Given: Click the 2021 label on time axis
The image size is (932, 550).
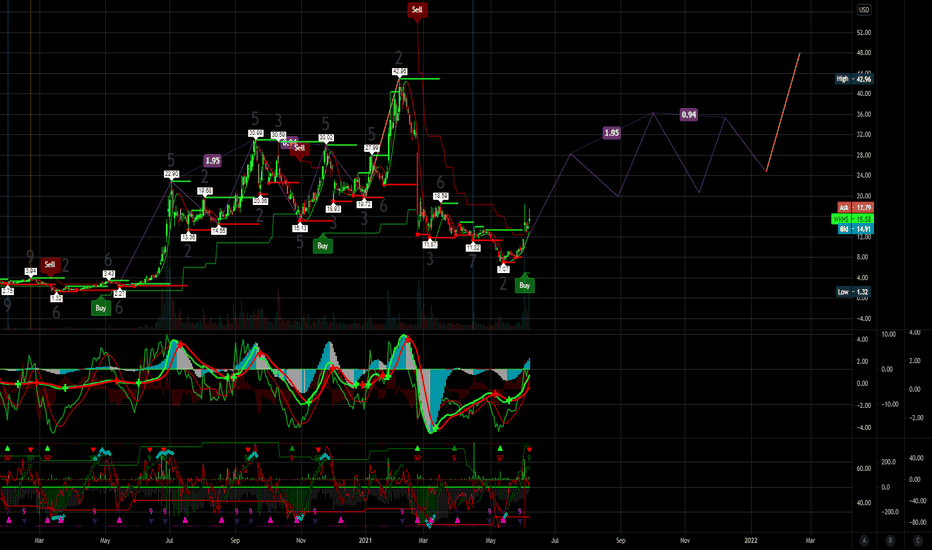Looking at the screenshot, I should pyautogui.click(x=365, y=540).
